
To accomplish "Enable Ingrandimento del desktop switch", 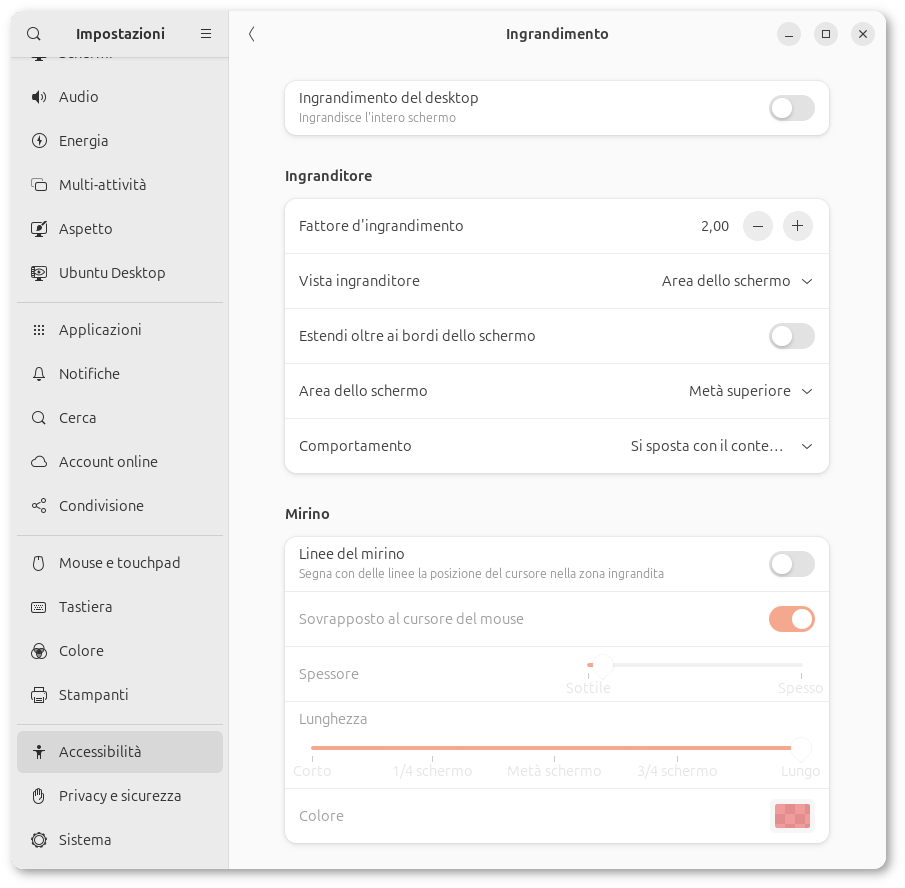I will [x=791, y=108].
